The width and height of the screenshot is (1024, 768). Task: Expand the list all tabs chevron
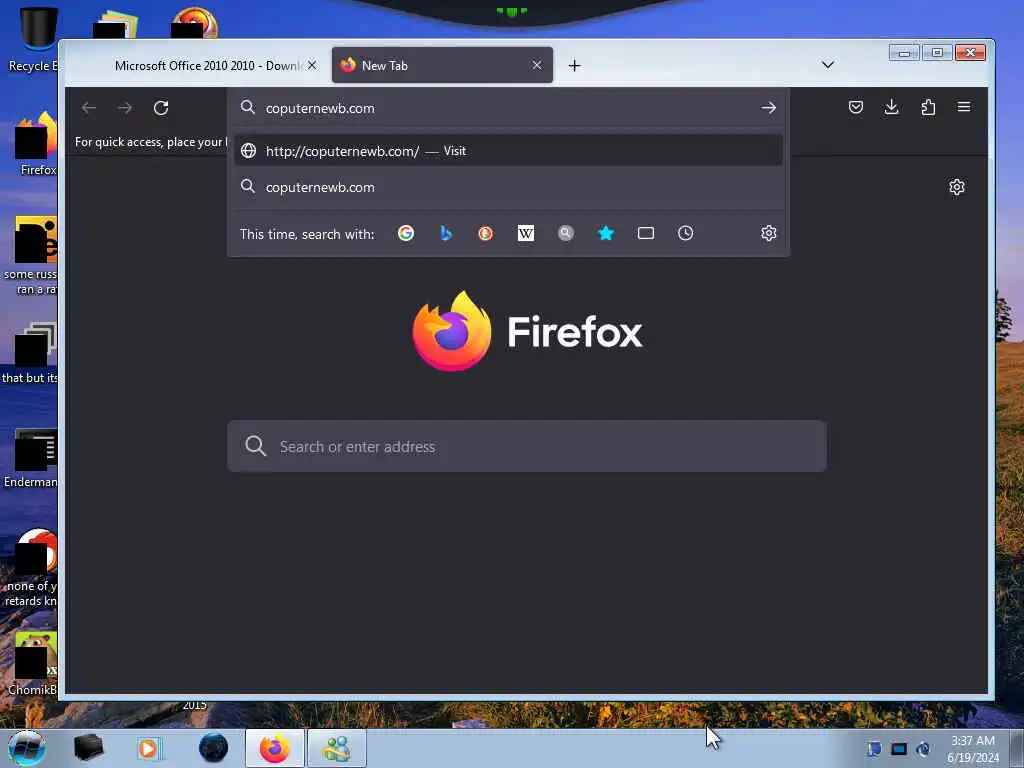click(827, 65)
